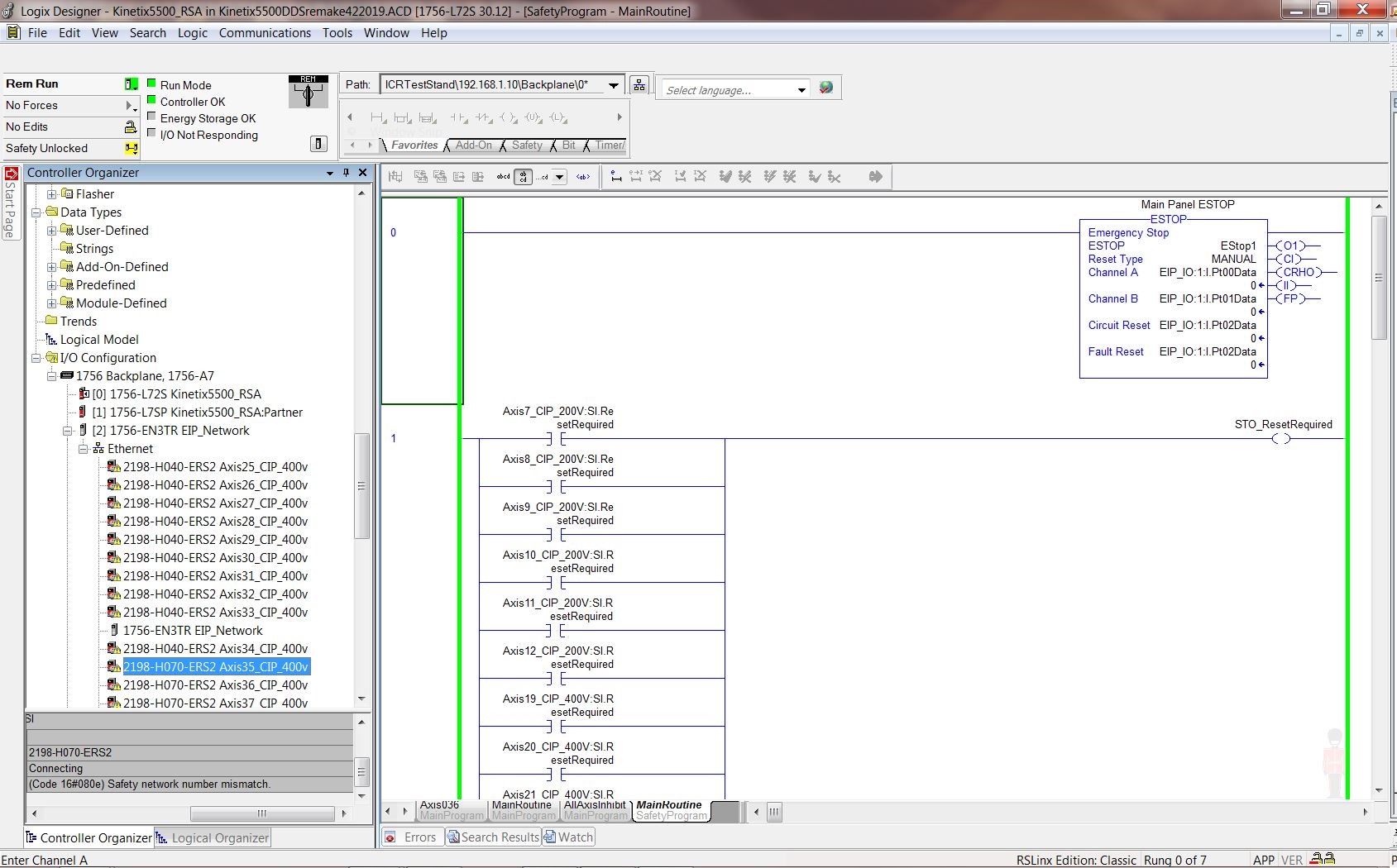
Task: Open the Search Results tab
Action: (x=493, y=837)
